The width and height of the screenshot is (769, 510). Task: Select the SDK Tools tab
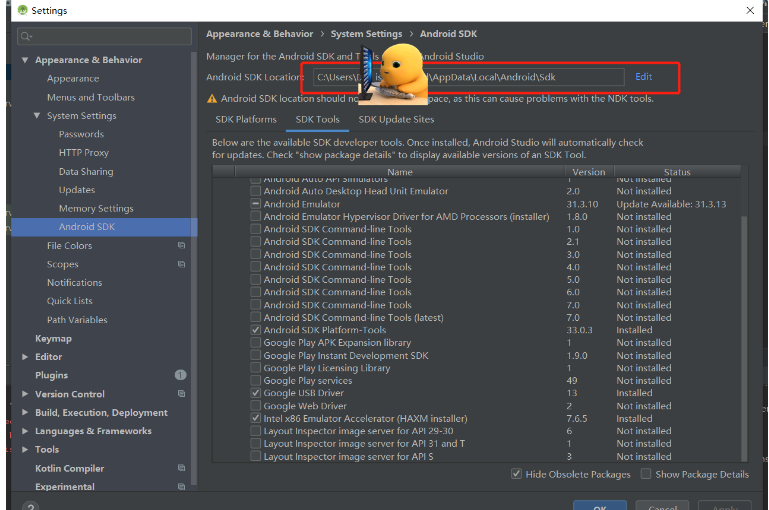(317, 120)
